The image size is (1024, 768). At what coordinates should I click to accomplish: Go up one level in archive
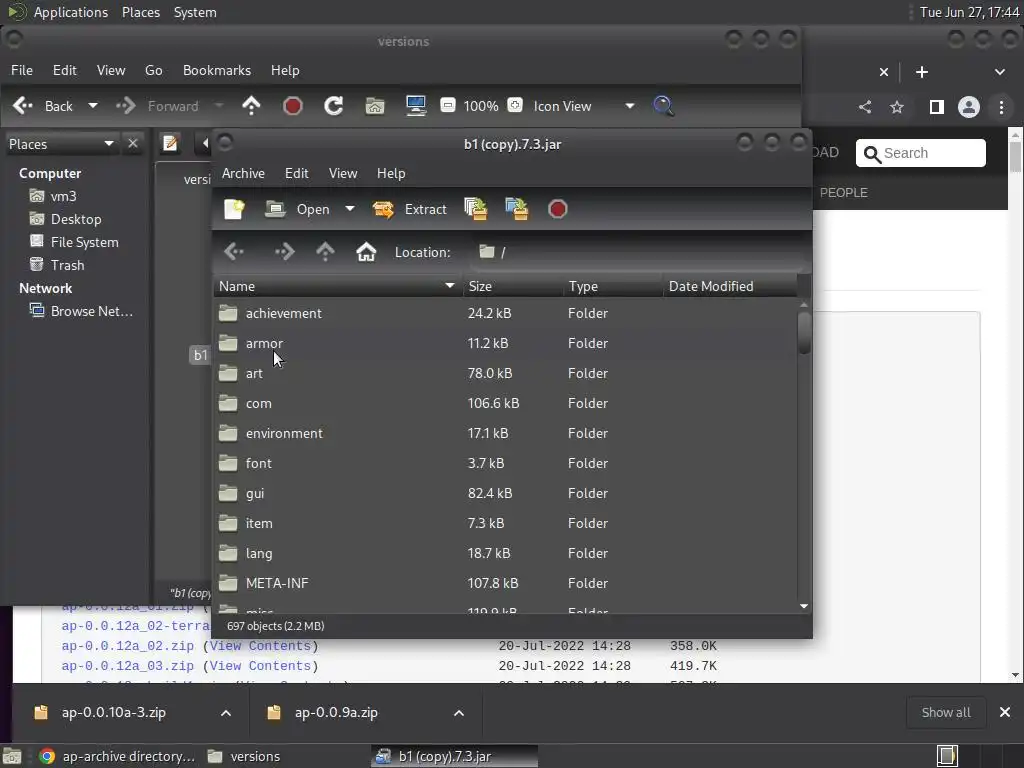point(325,252)
